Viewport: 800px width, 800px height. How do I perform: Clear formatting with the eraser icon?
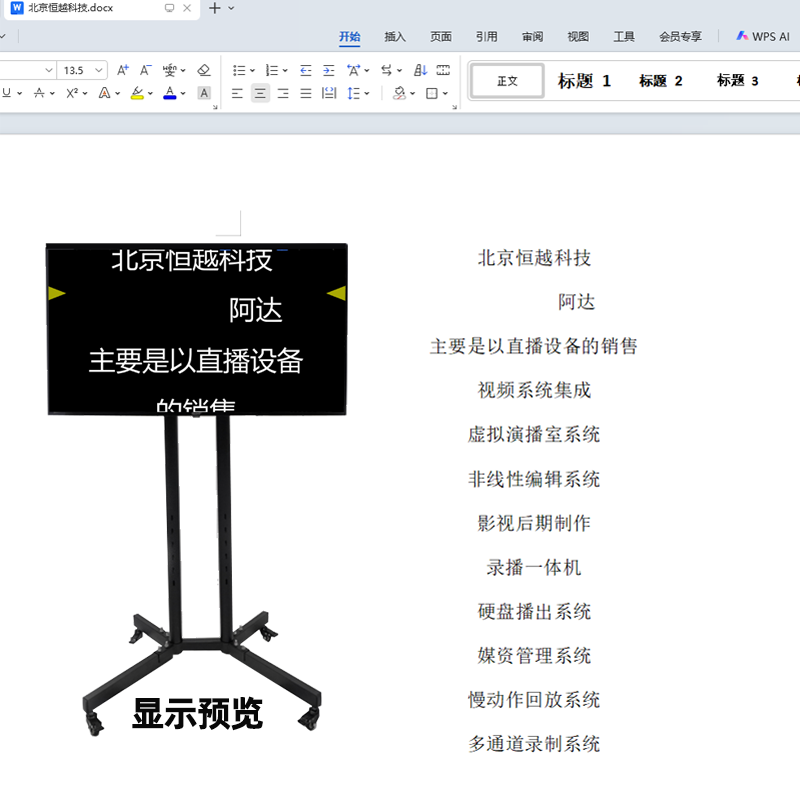tap(204, 70)
